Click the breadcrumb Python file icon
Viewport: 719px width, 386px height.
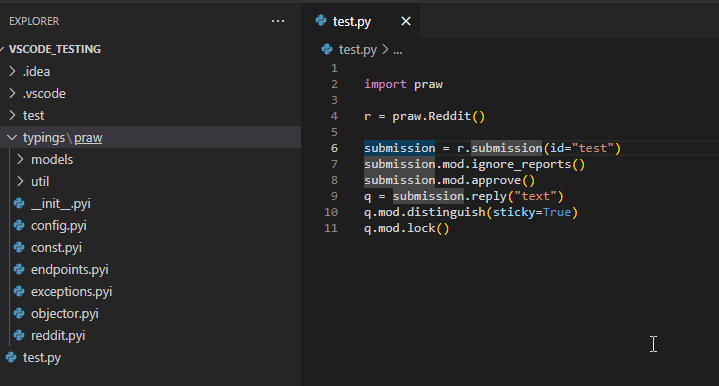[x=327, y=49]
